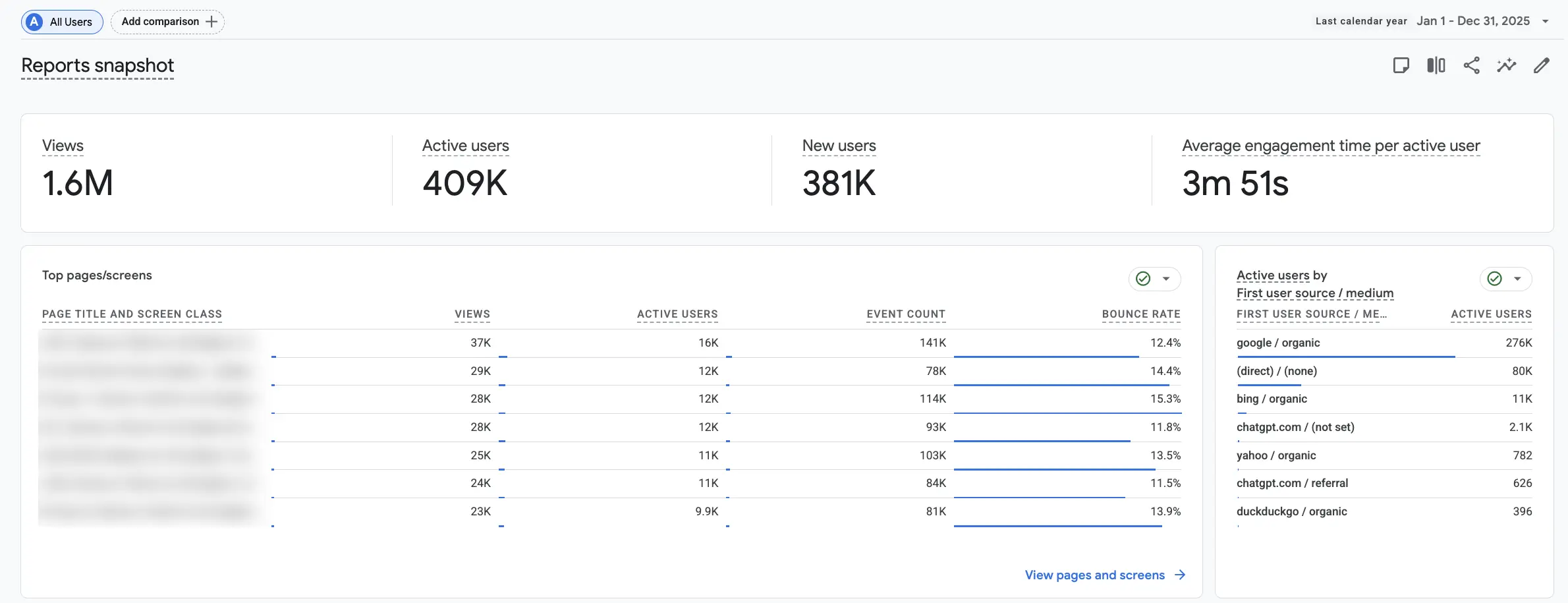Image resolution: width=1568 pixels, height=603 pixels.
Task: Click the All Users segment chip
Action: coord(62,22)
